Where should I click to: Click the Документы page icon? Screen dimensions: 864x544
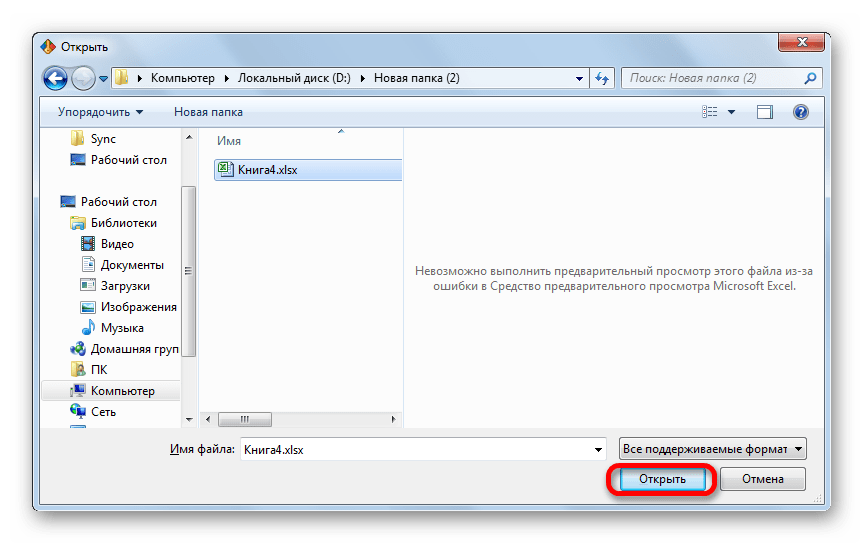click(88, 264)
